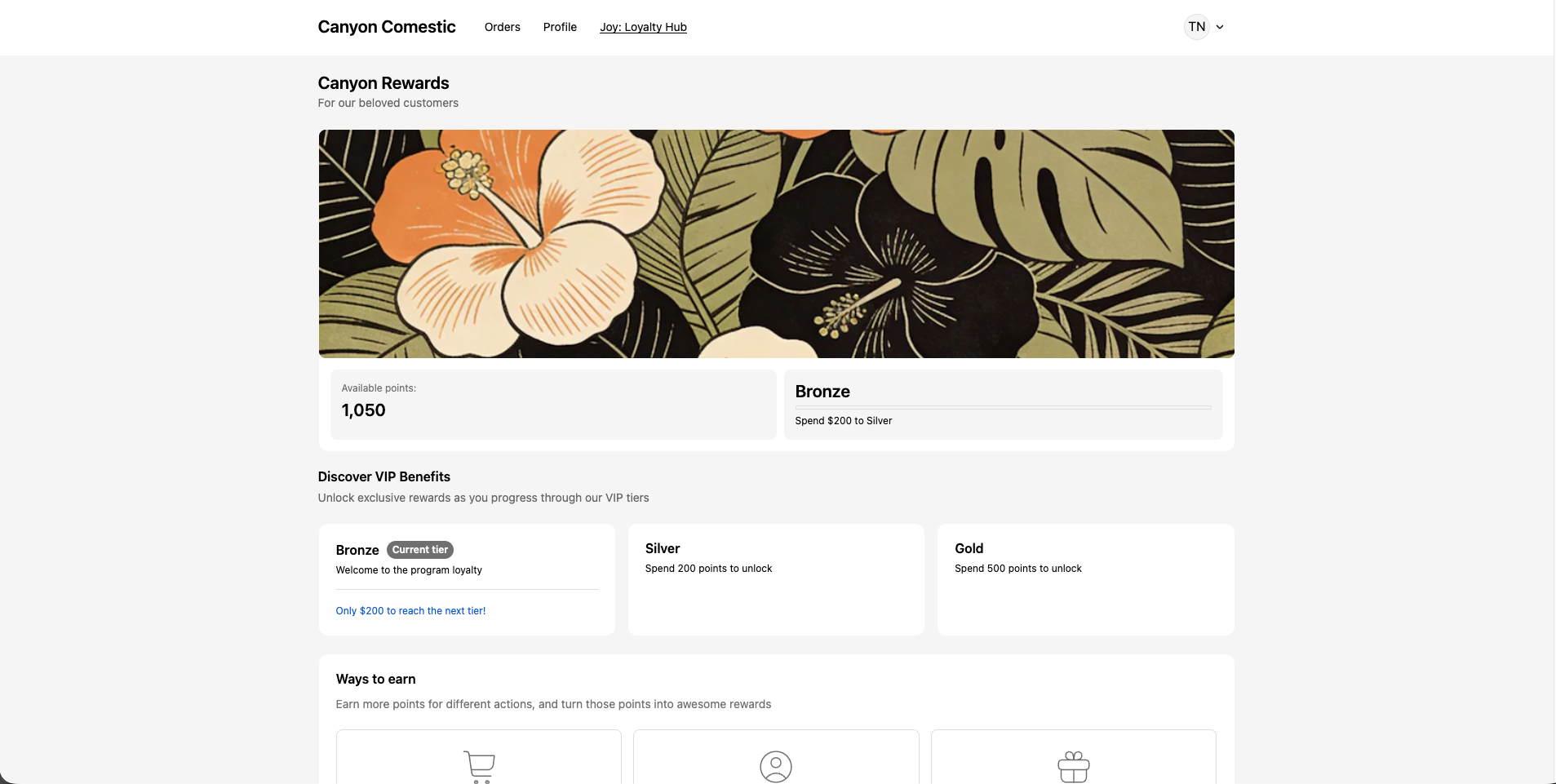Click the gift box icon in Ways to earn
Screen dimensions: 1556x784
click(1074, 765)
